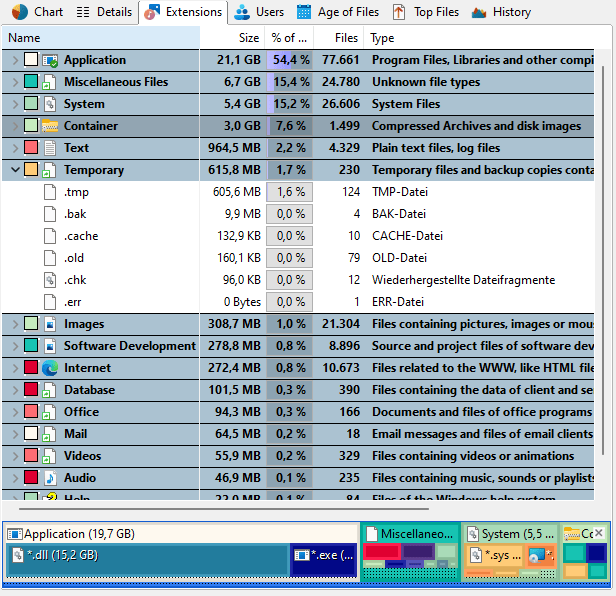Click the Users tab people icon
Viewport: 616px width, 596px height.
[x=242, y=12]
